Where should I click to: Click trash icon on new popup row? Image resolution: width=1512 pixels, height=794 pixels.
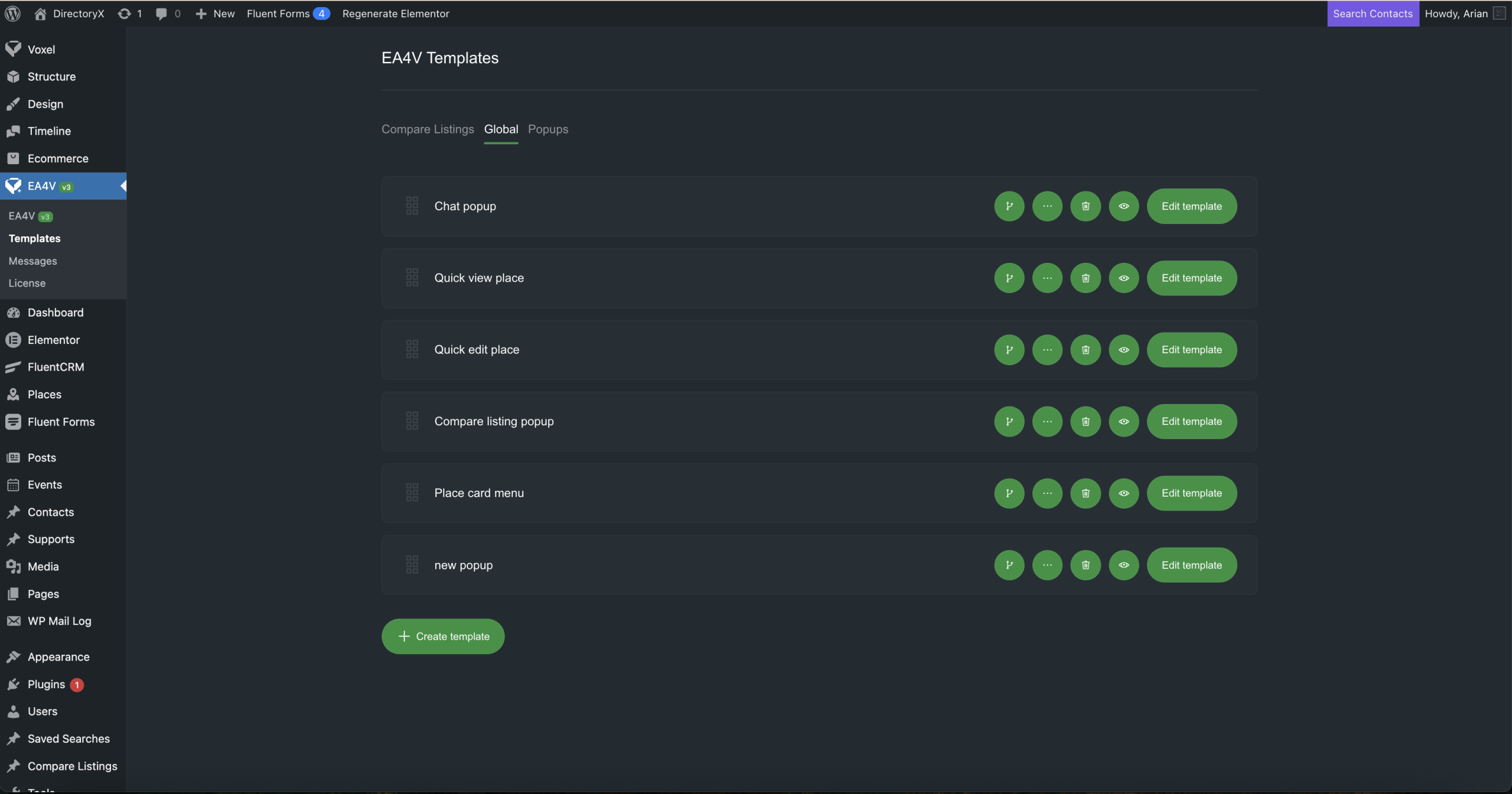pyautogui.click(x=1085, y=565)
